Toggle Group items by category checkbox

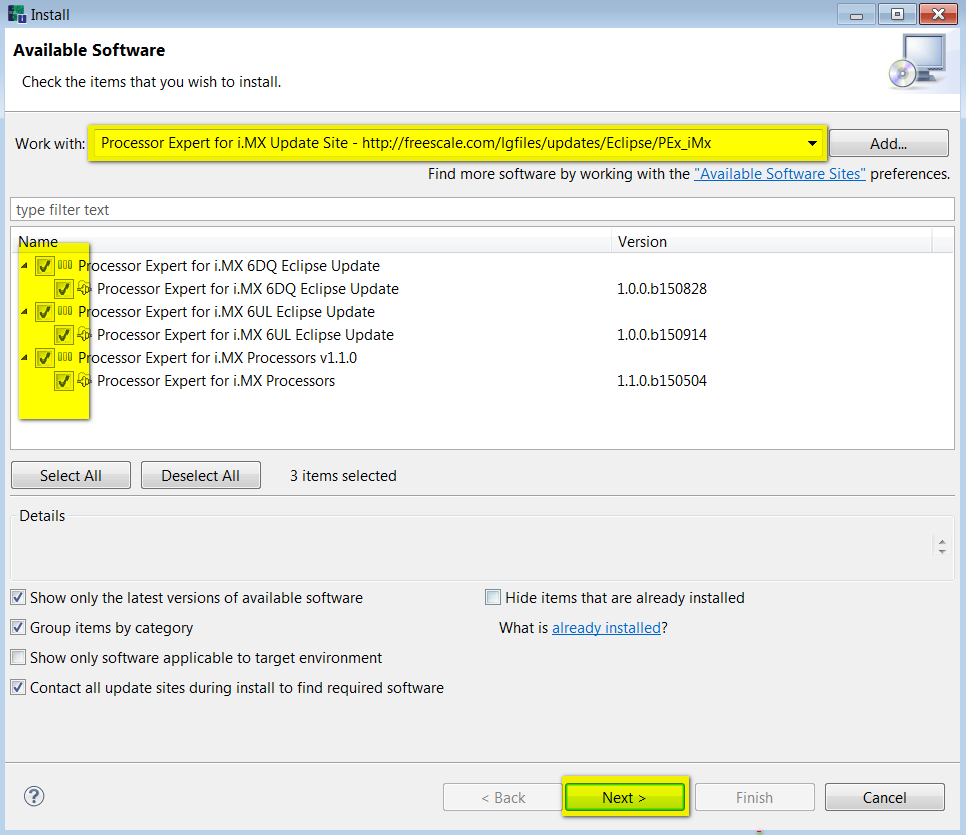pos(18,628)
